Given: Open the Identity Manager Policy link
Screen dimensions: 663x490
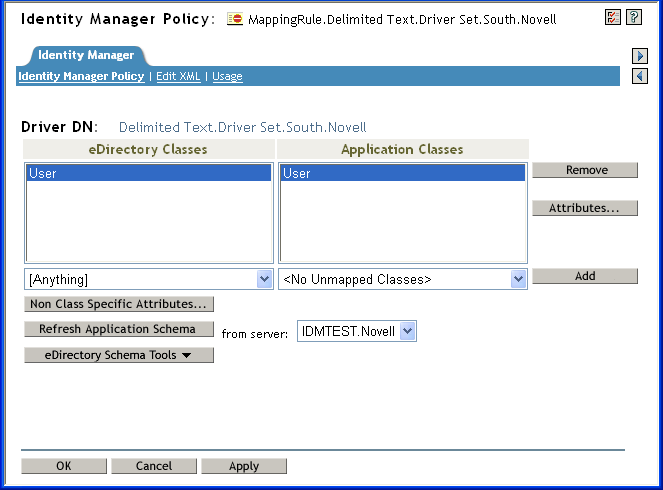Looking at the screenshot, I should tap(81, 77).
